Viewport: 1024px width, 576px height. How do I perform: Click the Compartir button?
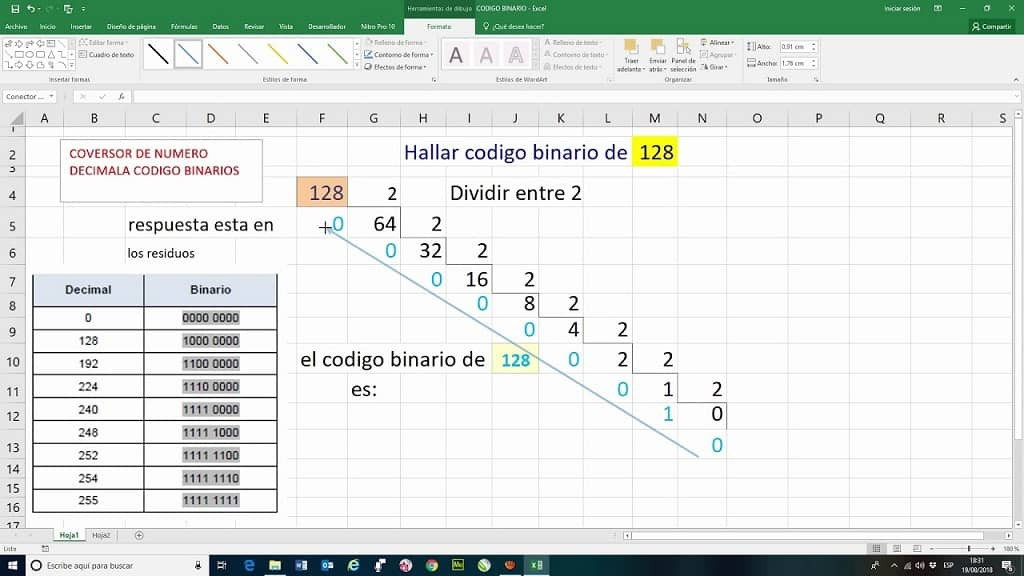[991, 26]
